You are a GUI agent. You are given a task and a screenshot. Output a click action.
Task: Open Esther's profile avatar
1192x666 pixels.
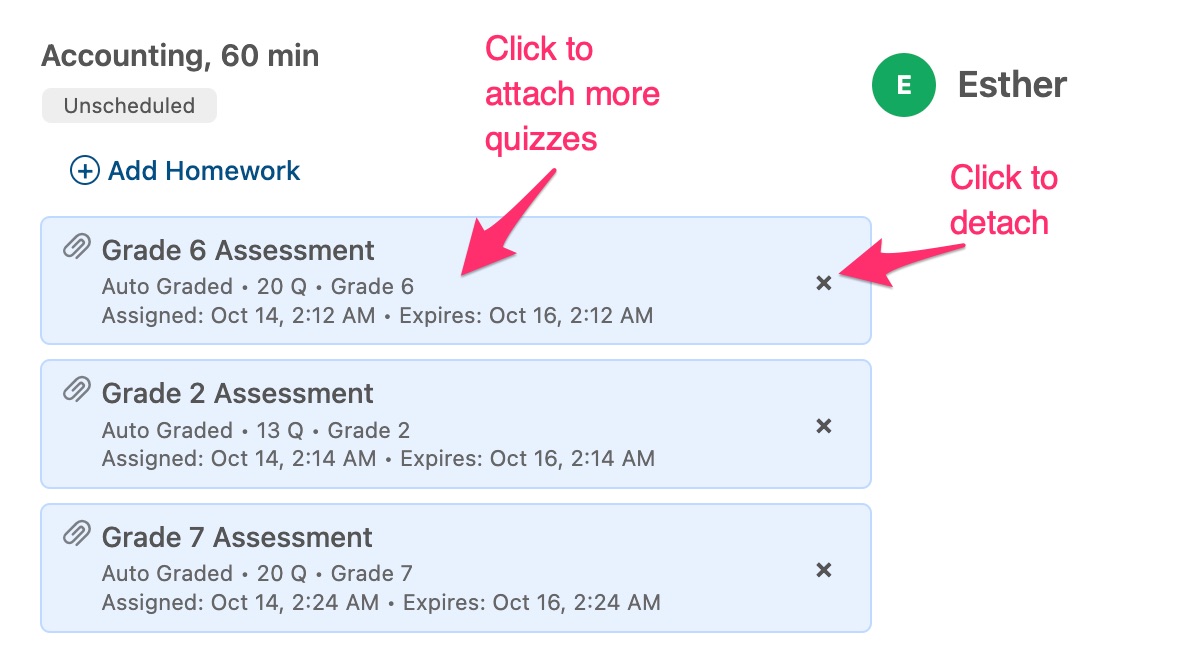903,84
